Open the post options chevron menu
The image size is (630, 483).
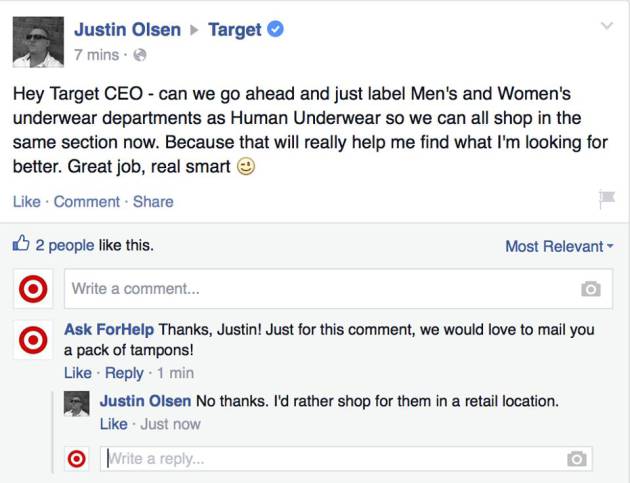pyautogui.click(x=606, y=26)
